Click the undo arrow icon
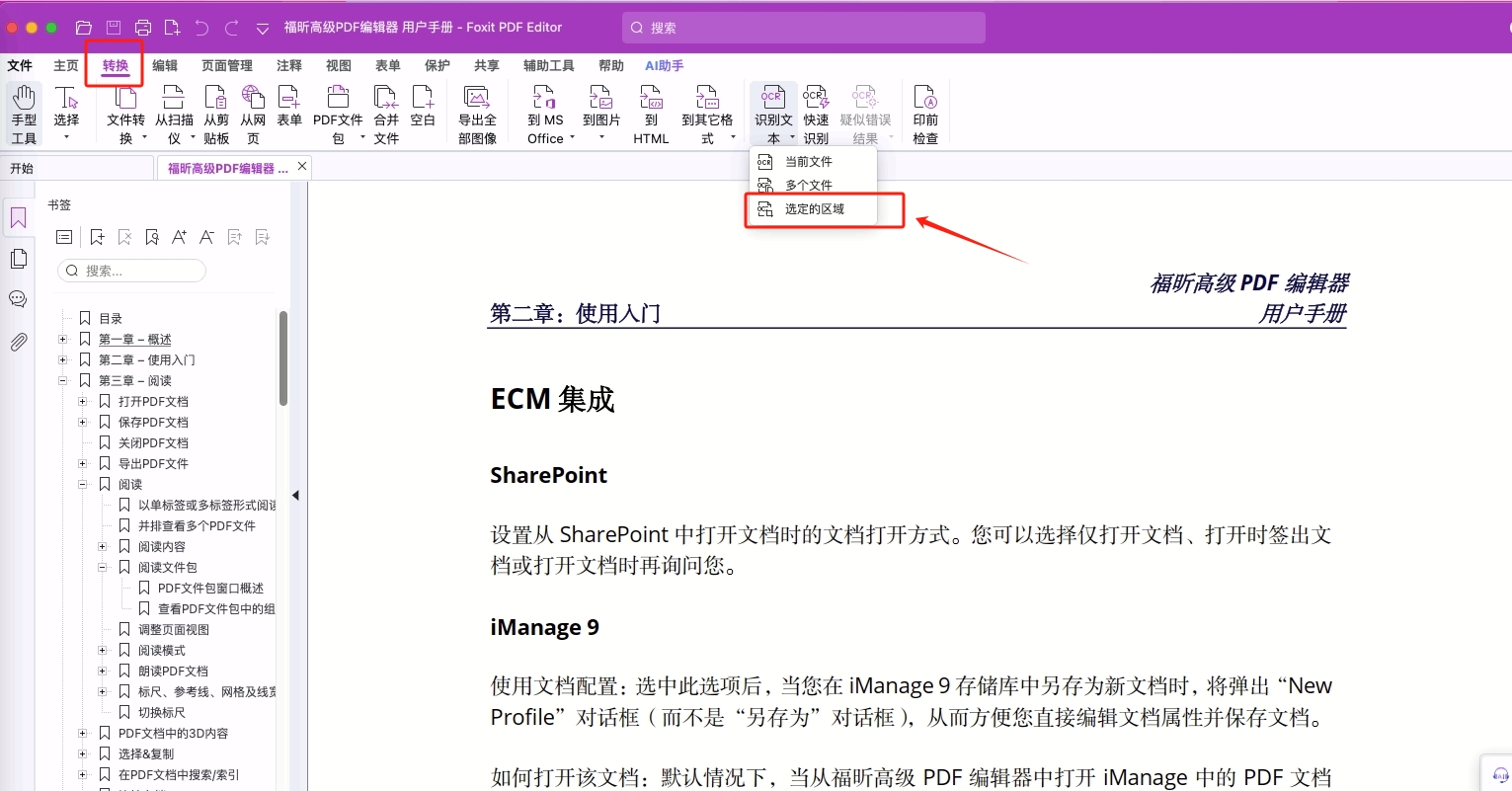Screen dimensions: 1512x791 coord(201,28)
